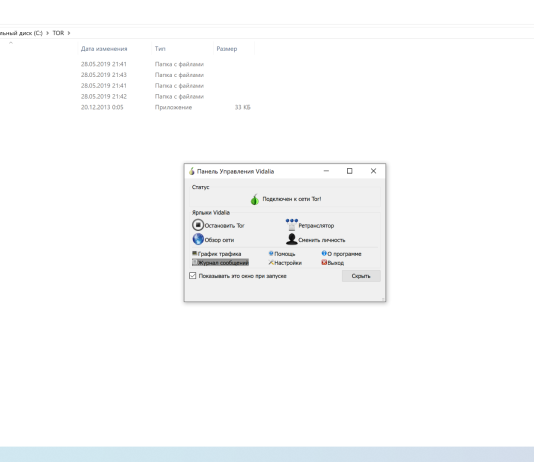Click the 'Остановить Tor' label
This screenshot has width=534, height=462.
pyautogui.click(x=224, y=226)
